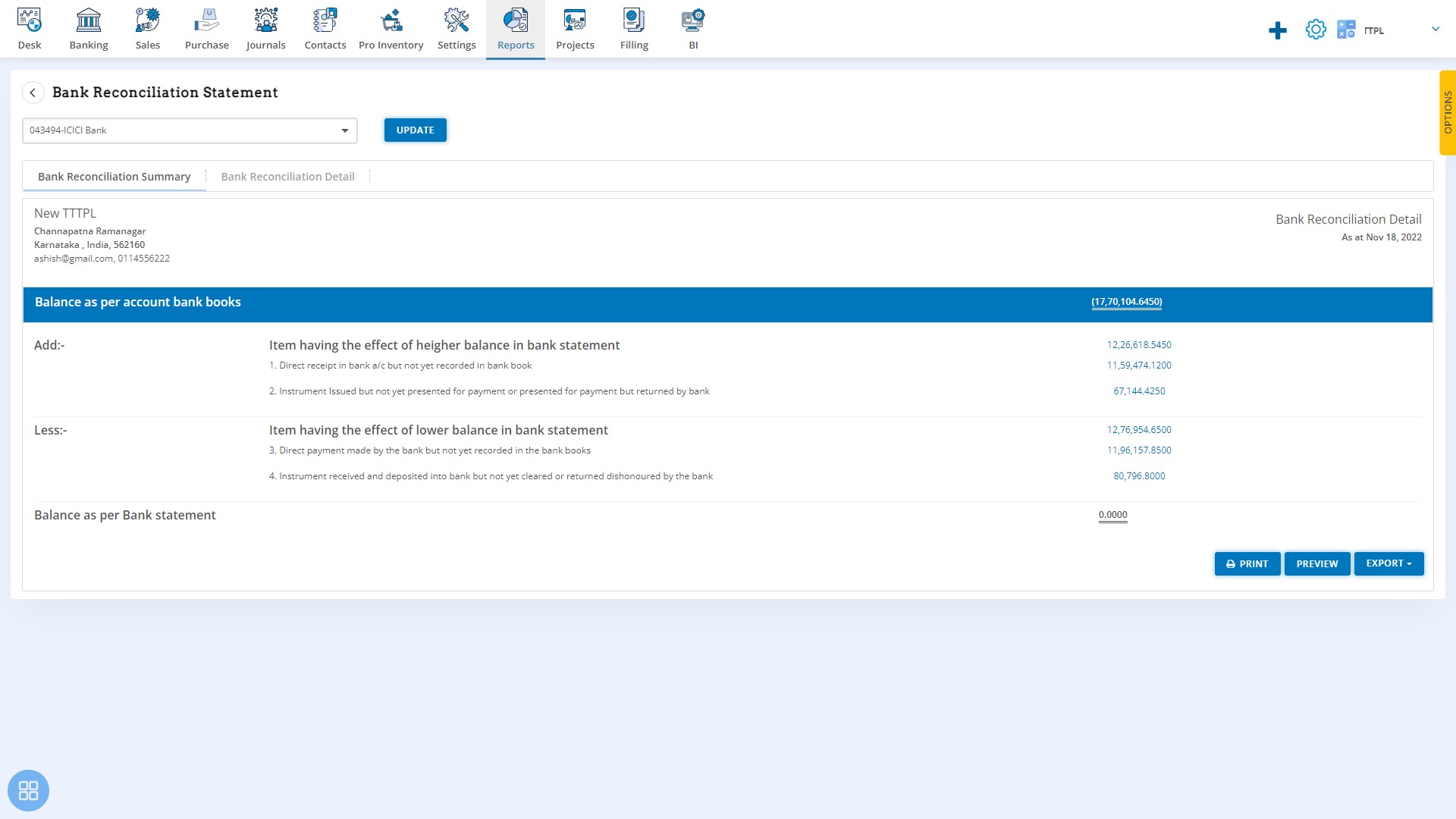Open the 80,796.8000 instrument received amount
1456x819 pixels.
point(1139,476)
